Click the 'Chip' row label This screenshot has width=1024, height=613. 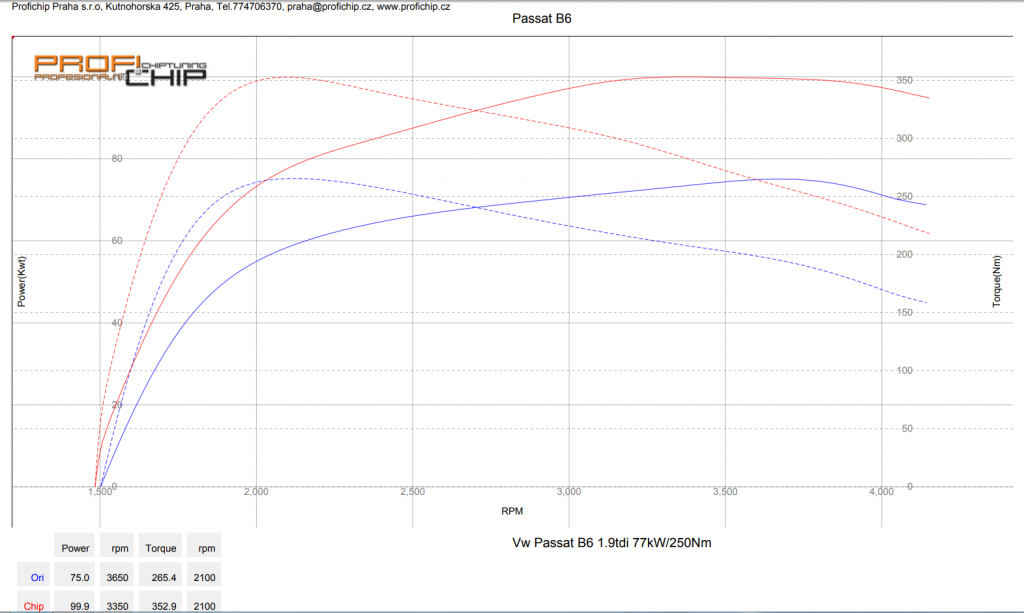coord(34,606)
